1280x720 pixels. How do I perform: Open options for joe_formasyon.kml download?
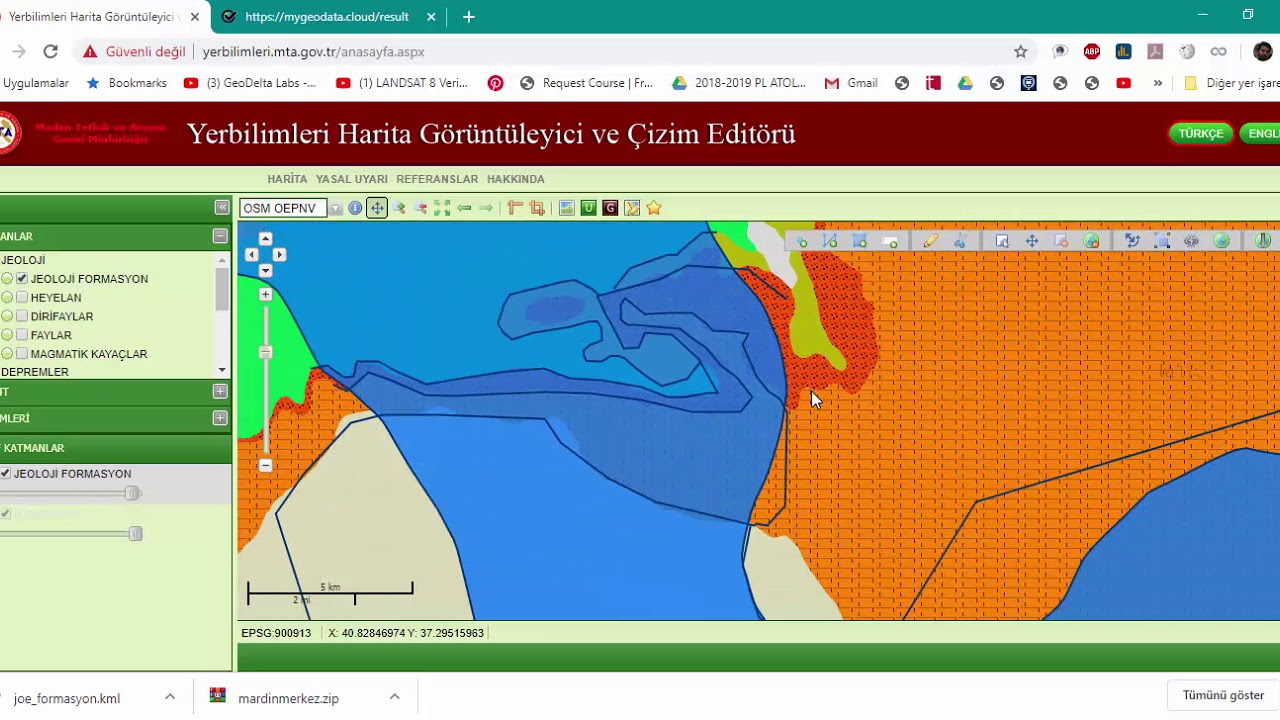tap(170, 697)
